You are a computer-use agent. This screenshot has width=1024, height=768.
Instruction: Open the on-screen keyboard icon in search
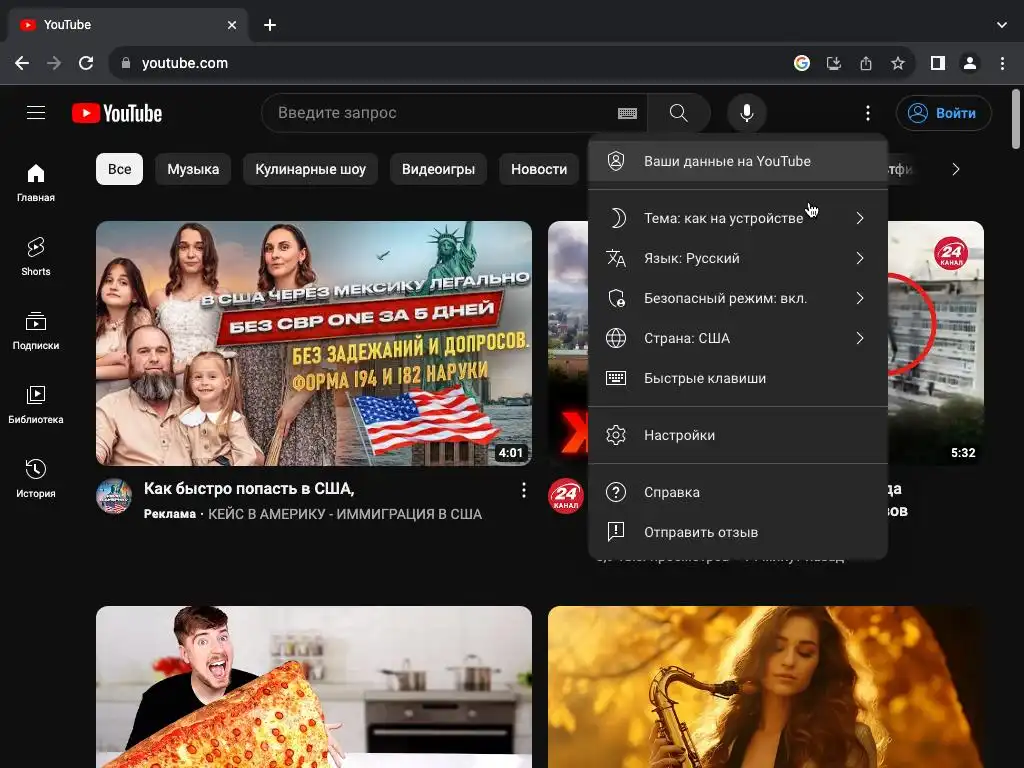(627, 114)
